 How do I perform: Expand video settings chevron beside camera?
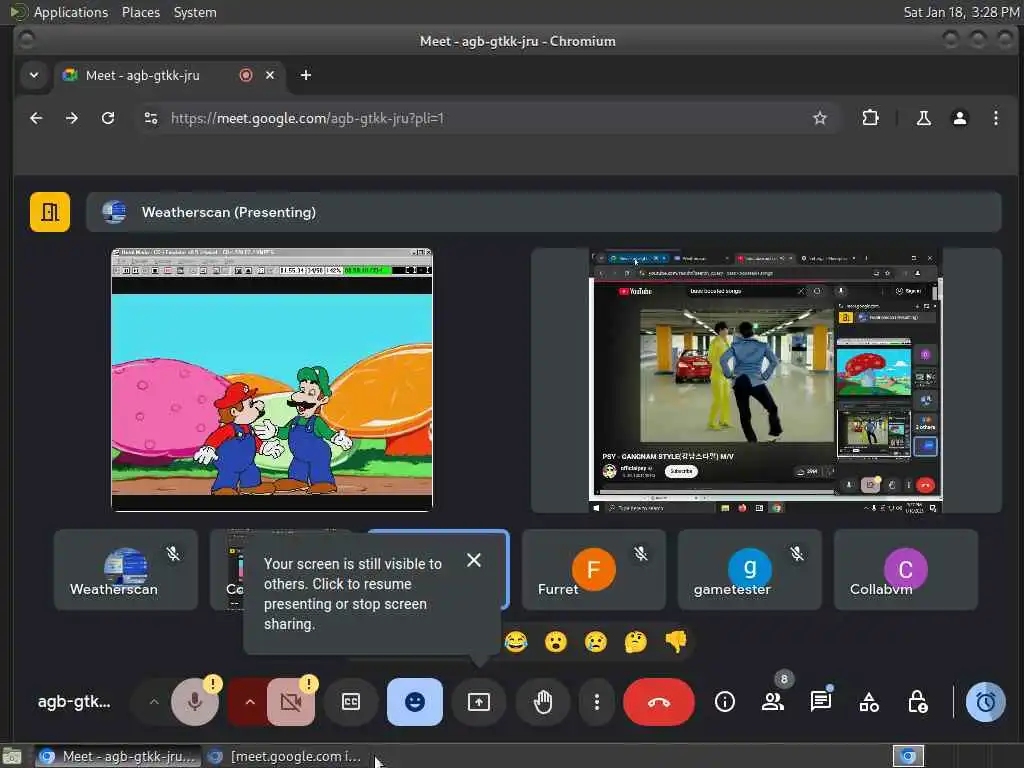click(x=249, y=702)
